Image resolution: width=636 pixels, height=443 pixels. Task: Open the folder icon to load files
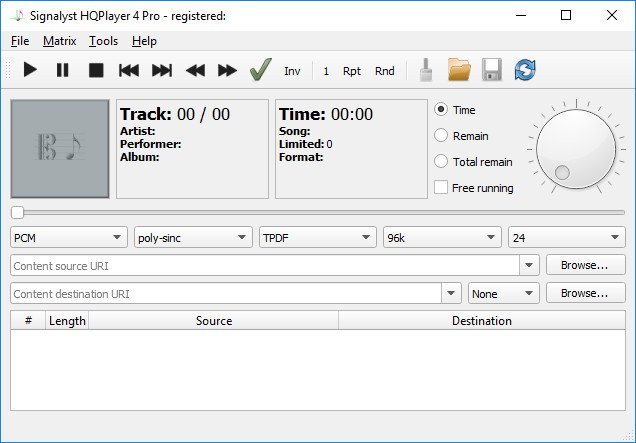click(459, 70)
